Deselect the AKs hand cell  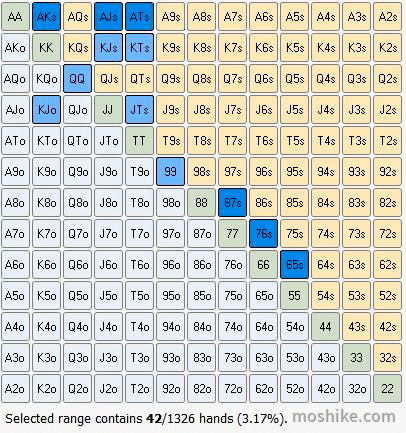click(x=47, y=17)
